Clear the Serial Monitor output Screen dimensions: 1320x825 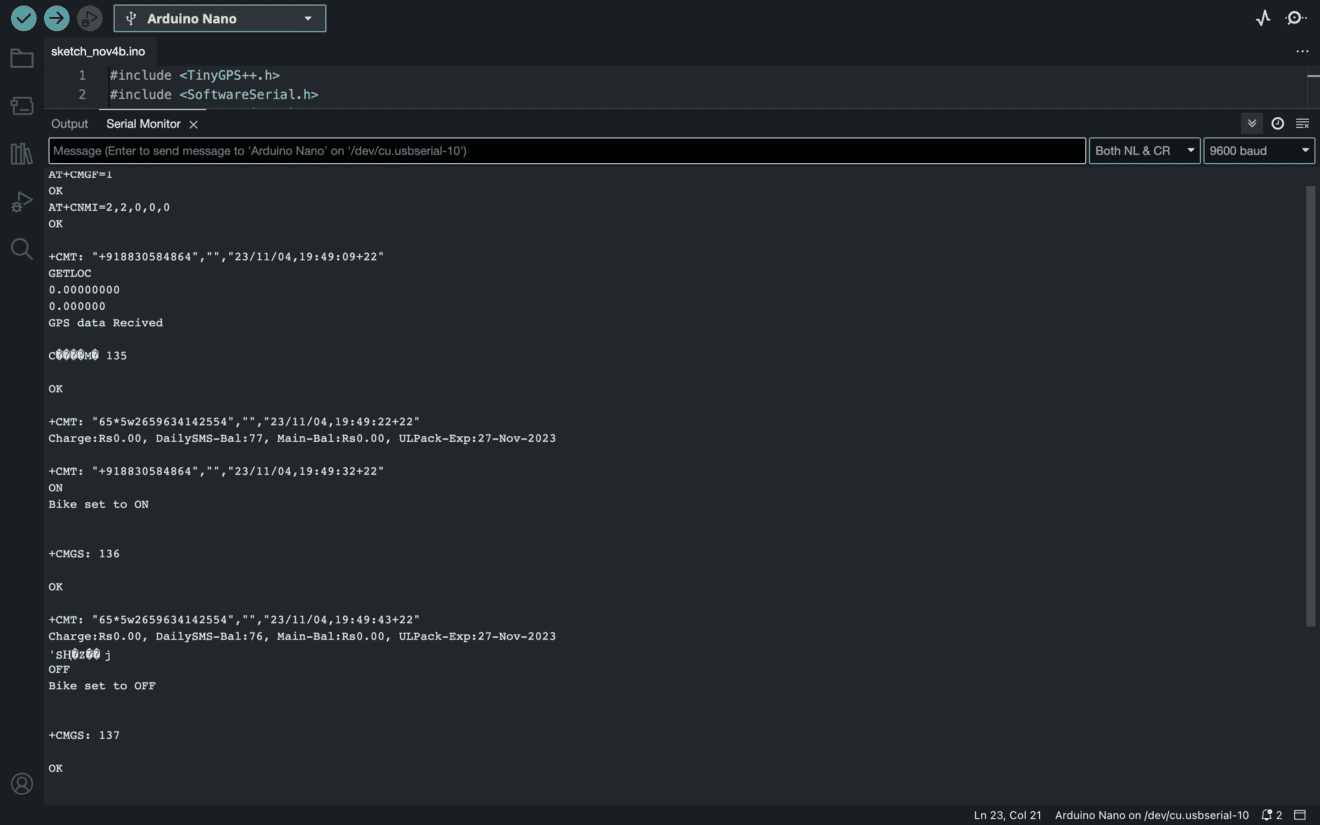tap(1302, 124)
